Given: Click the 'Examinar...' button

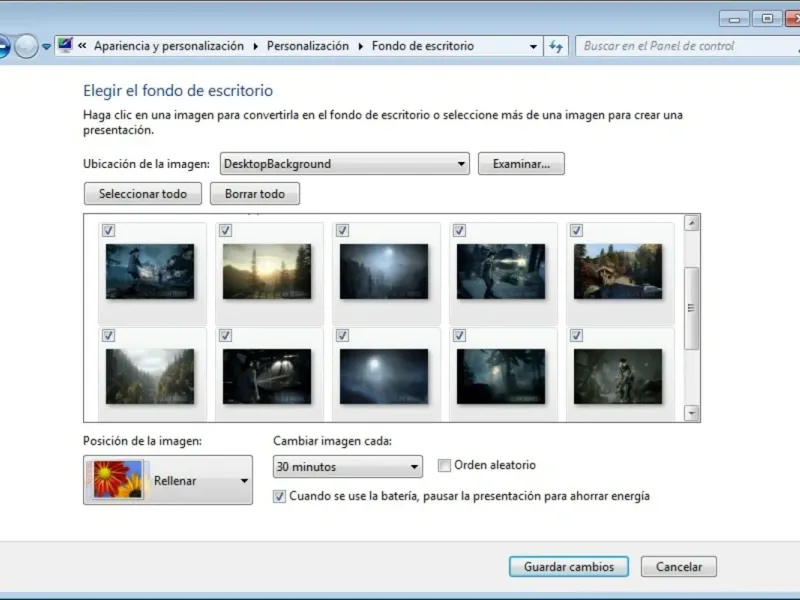Looking at the screenshot, I should tap(521, 164).
